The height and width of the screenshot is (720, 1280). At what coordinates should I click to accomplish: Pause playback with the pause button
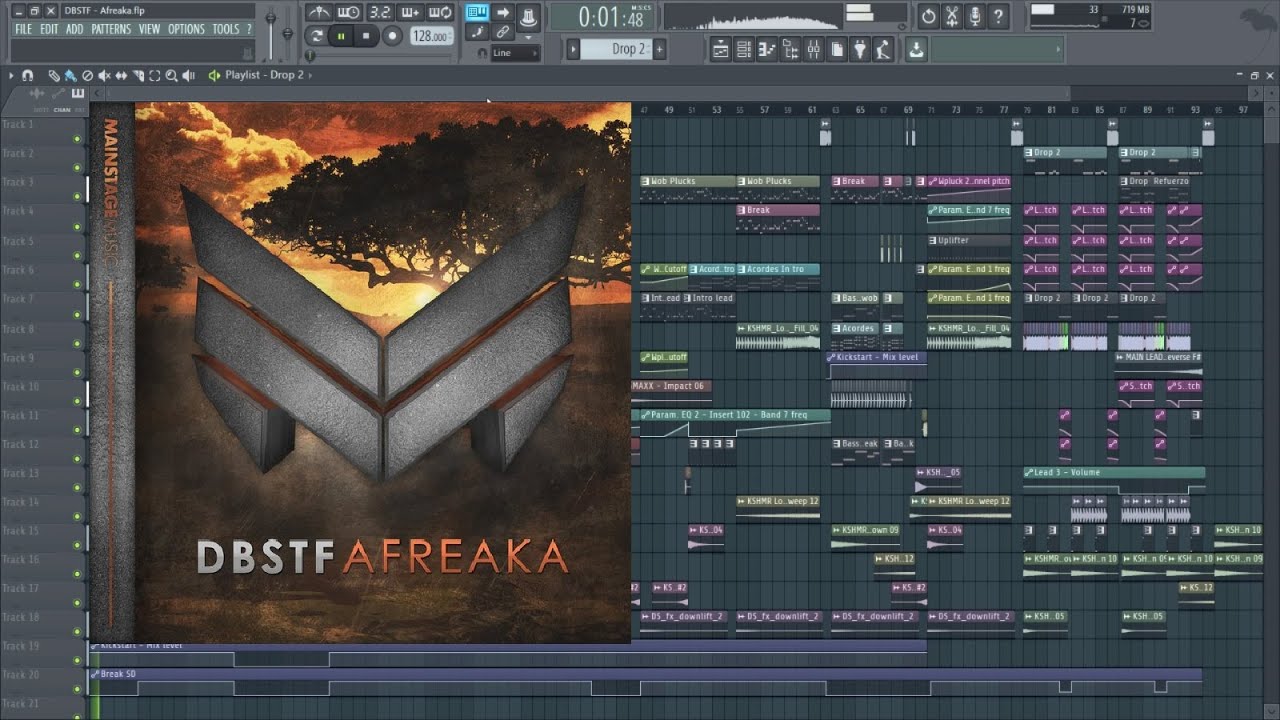(341, 36)
